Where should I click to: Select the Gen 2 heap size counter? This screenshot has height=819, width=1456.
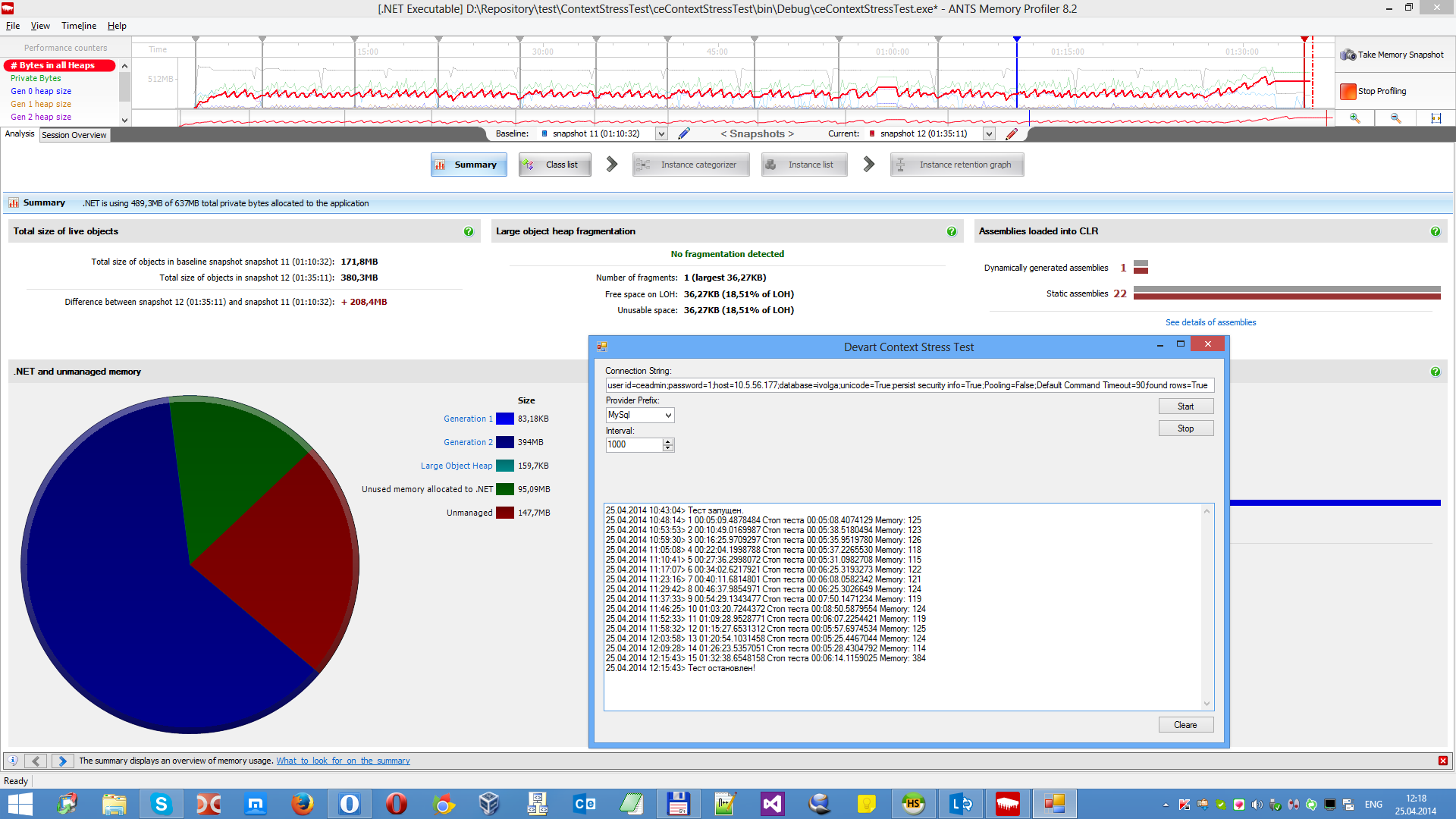coord(41,117)
